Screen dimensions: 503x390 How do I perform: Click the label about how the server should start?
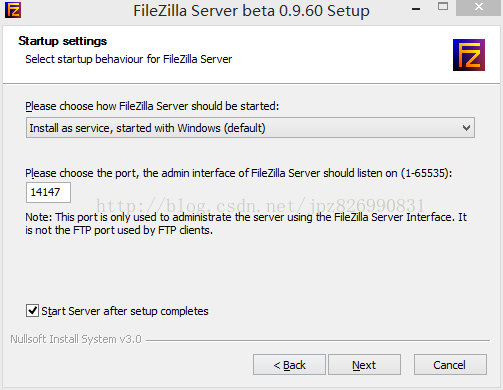click(x=152, y=106)
